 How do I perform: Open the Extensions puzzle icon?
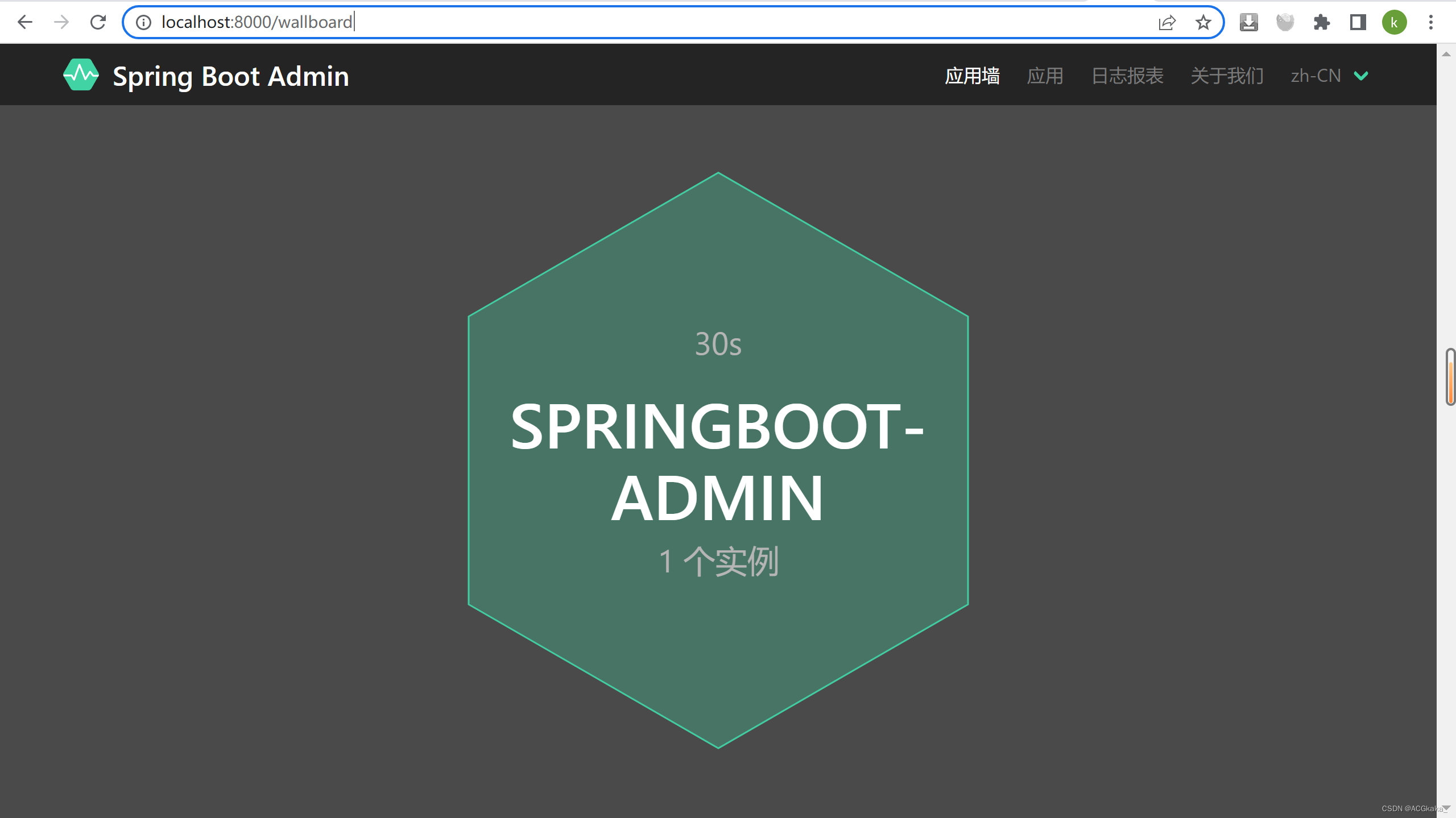[1322, 22]
